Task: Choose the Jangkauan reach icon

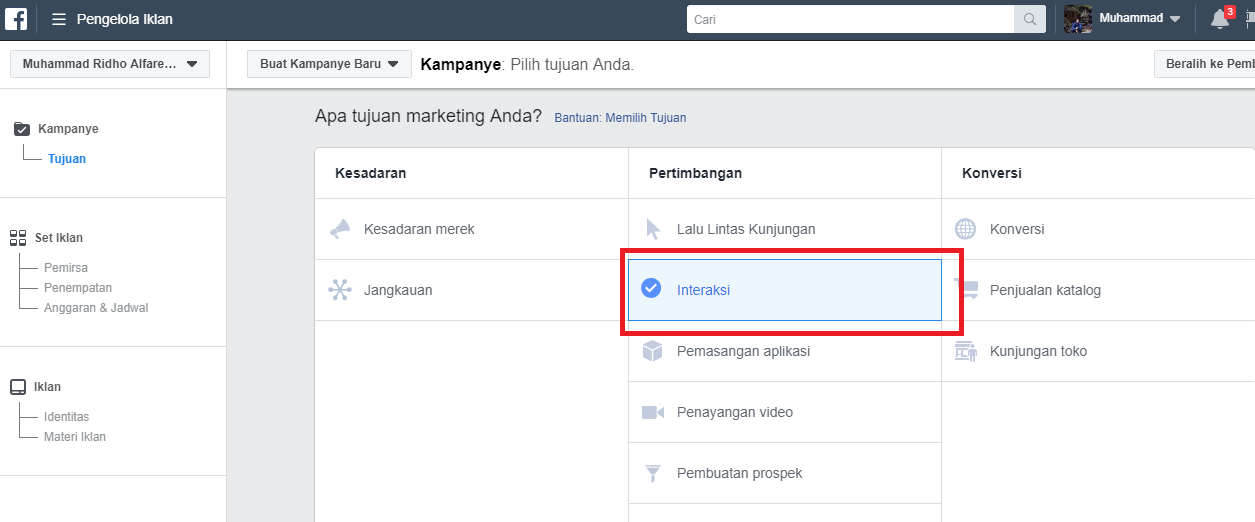Action: [340, 290]
